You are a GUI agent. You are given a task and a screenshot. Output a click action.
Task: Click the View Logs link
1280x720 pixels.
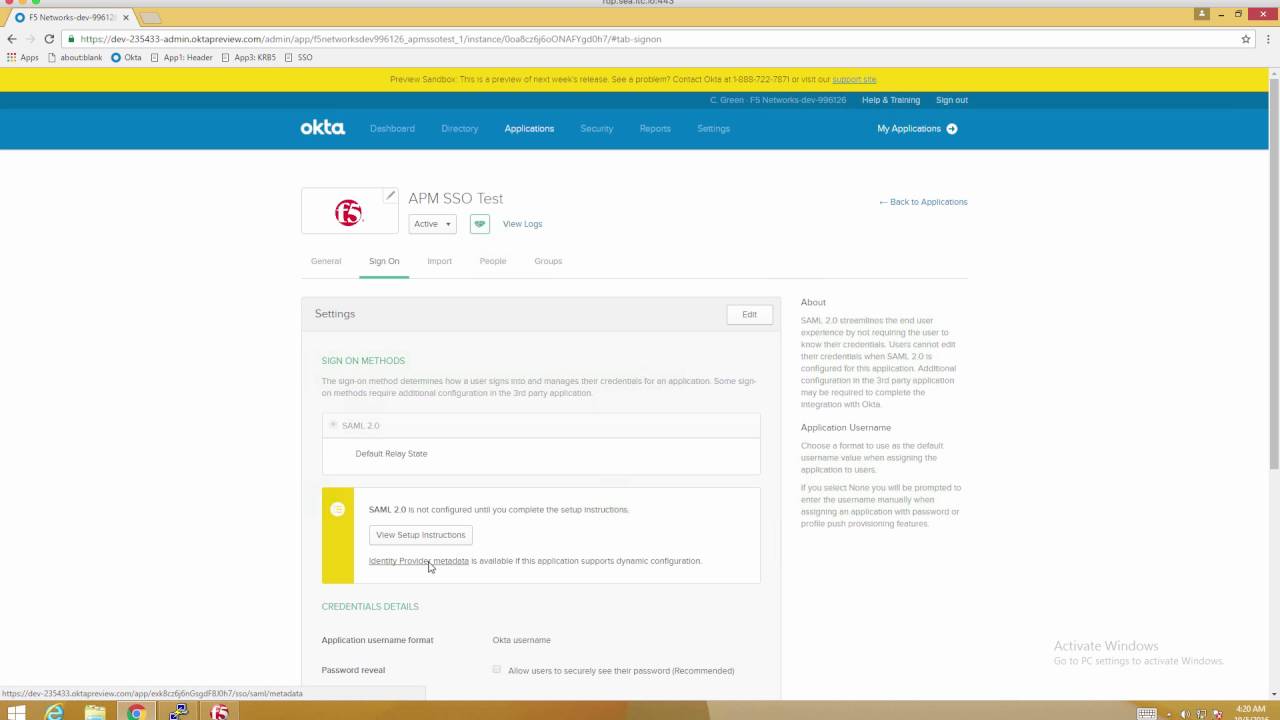pyautogui.click(x=522, y=224)
